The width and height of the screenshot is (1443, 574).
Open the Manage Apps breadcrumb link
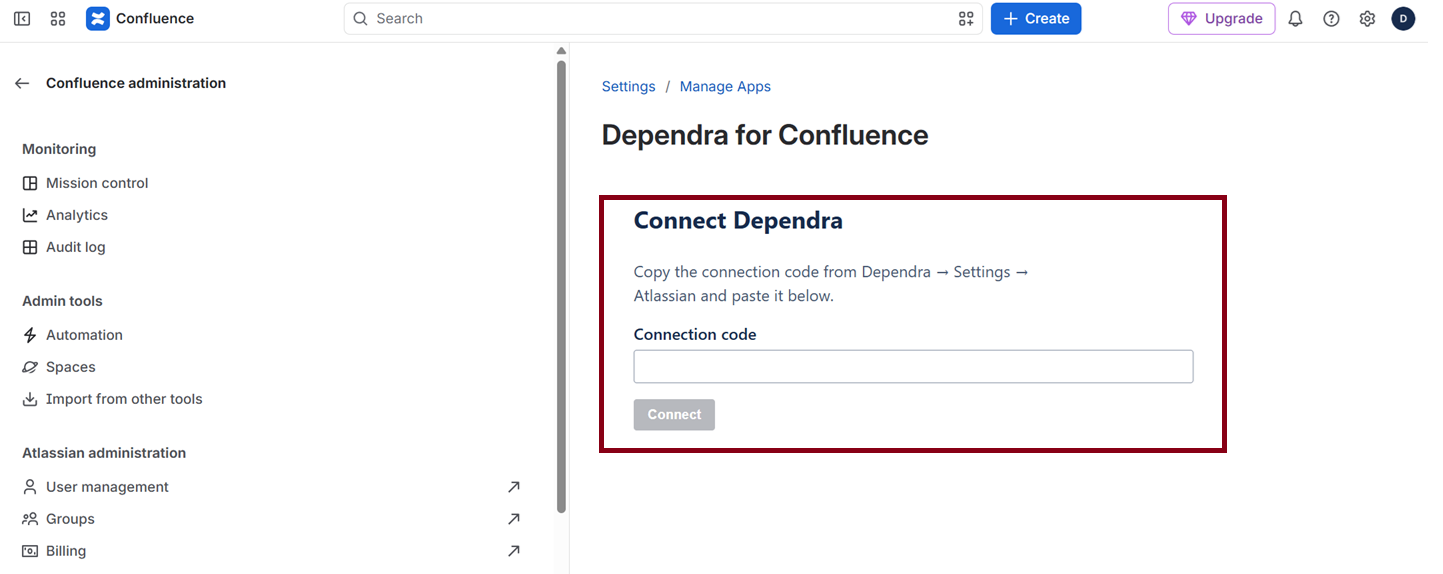(725, 87)
